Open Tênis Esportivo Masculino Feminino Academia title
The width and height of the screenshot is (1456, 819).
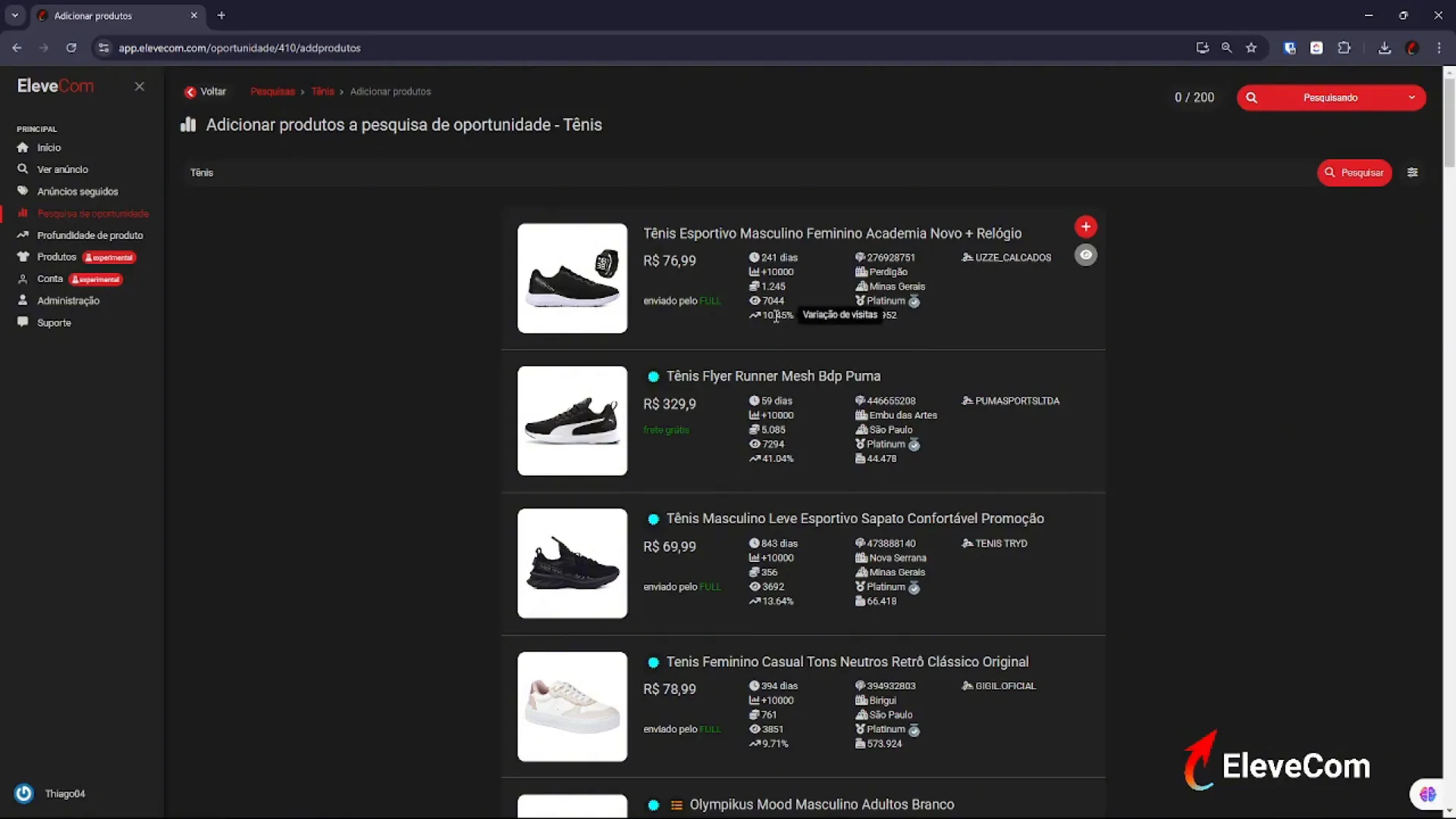pyautogui.click(x=832, y=234)
